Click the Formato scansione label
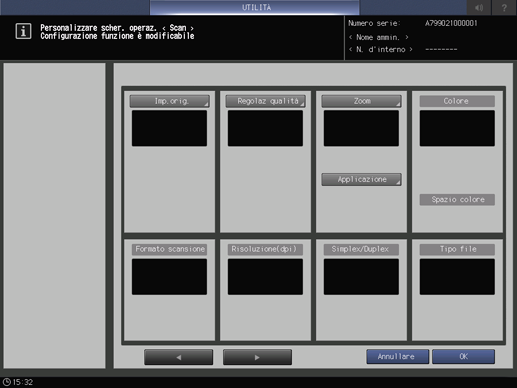This screenshot has height=388, width=517. [x=169, y=249]
